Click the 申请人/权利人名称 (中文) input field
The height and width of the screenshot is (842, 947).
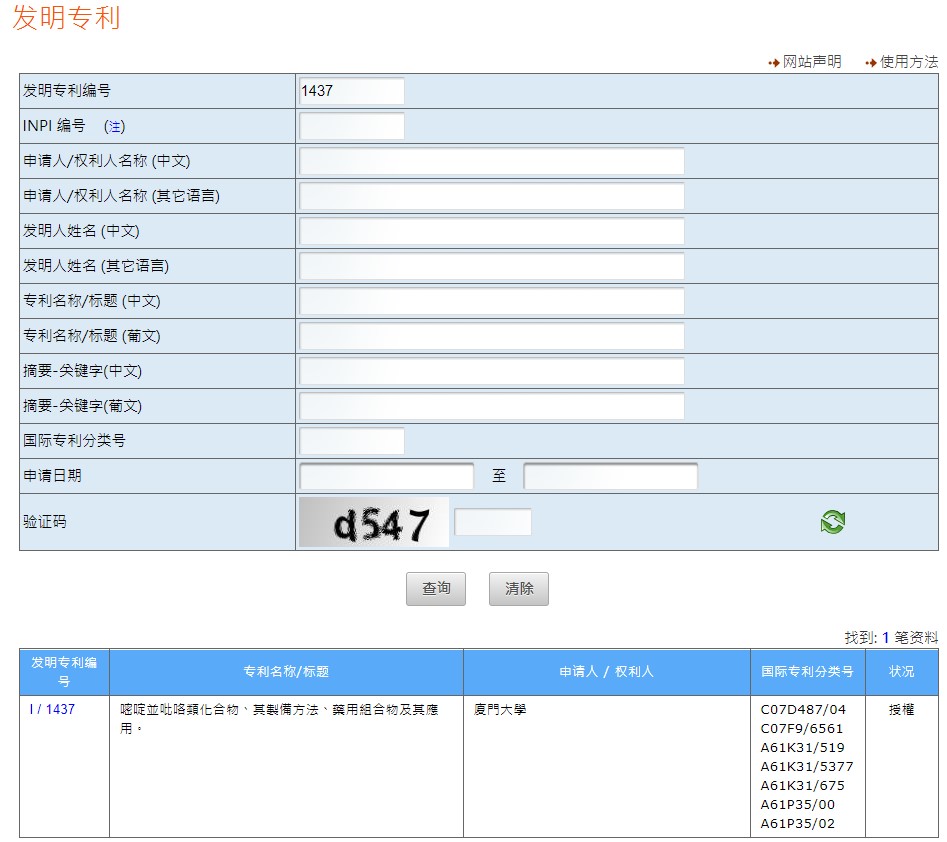492,161
